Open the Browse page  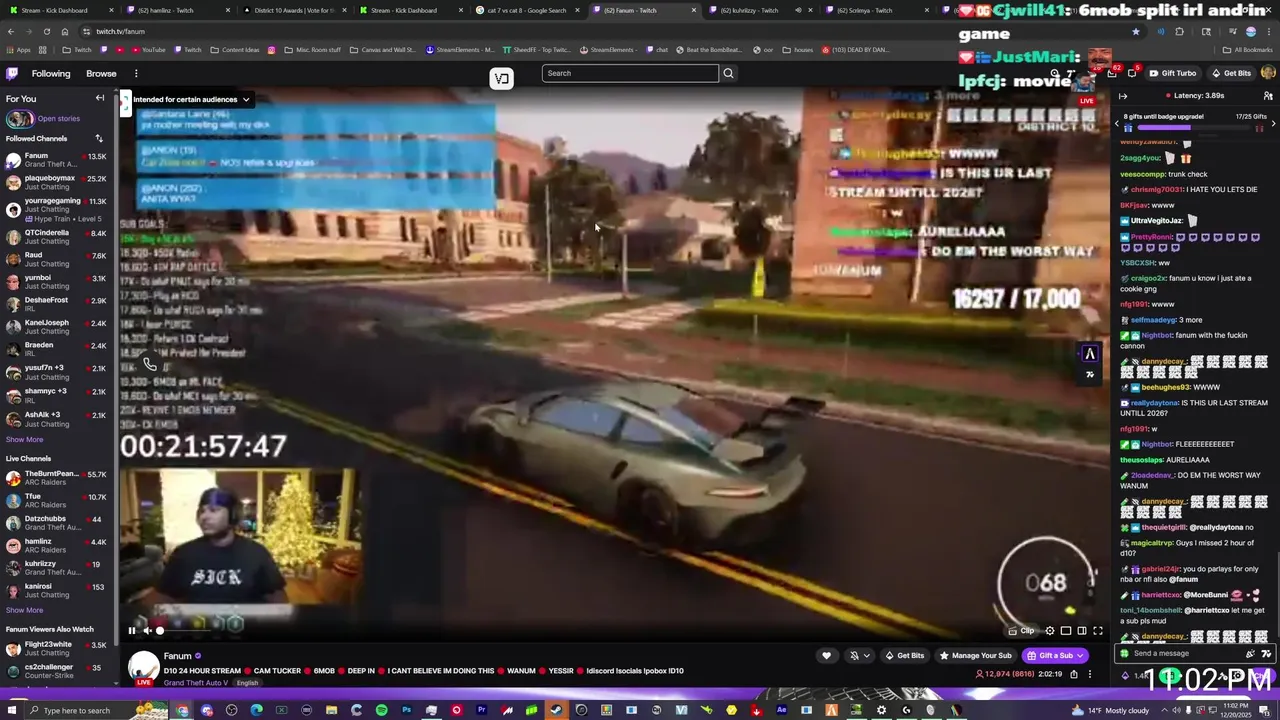pos(101,73)
